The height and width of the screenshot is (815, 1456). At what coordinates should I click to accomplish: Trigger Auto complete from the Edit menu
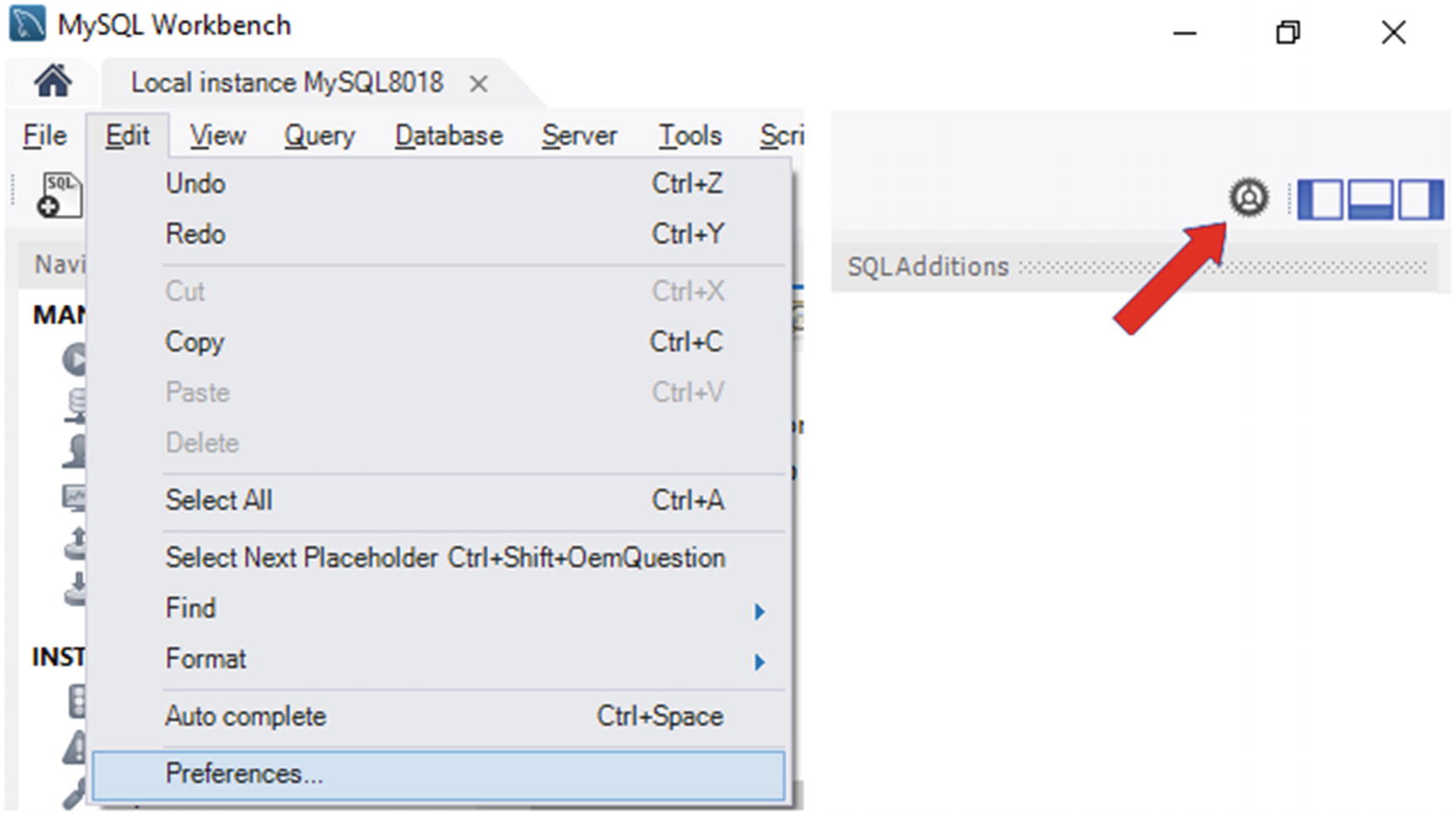pos(439,716)
